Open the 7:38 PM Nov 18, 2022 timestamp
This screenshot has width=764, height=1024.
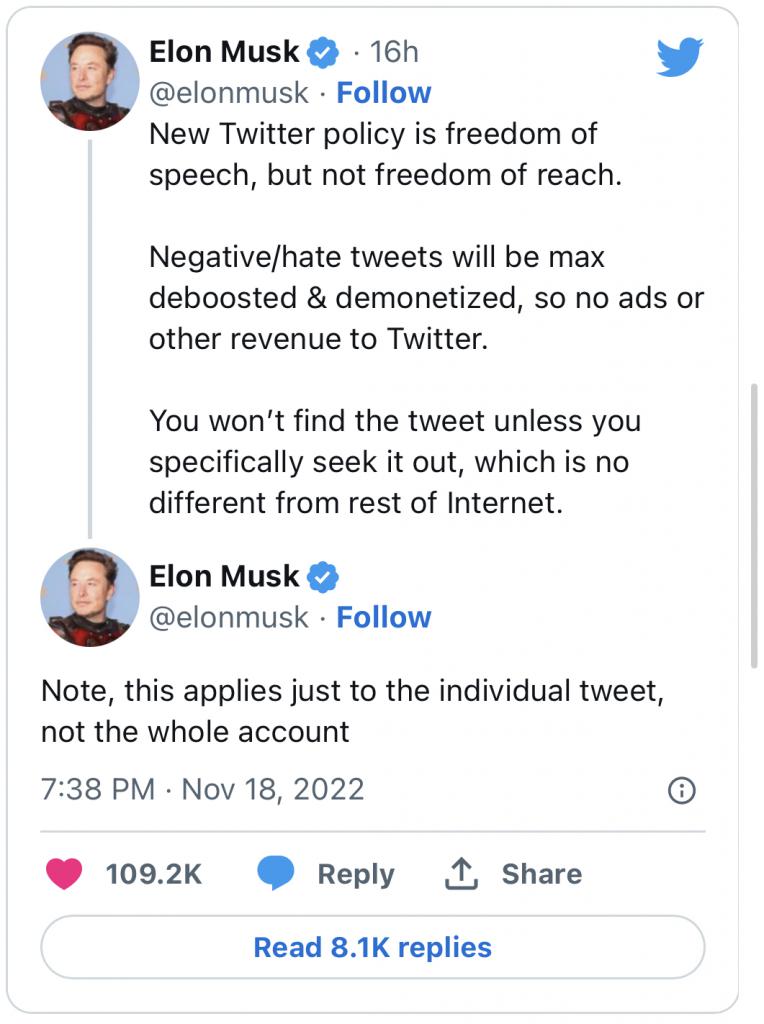202,789
